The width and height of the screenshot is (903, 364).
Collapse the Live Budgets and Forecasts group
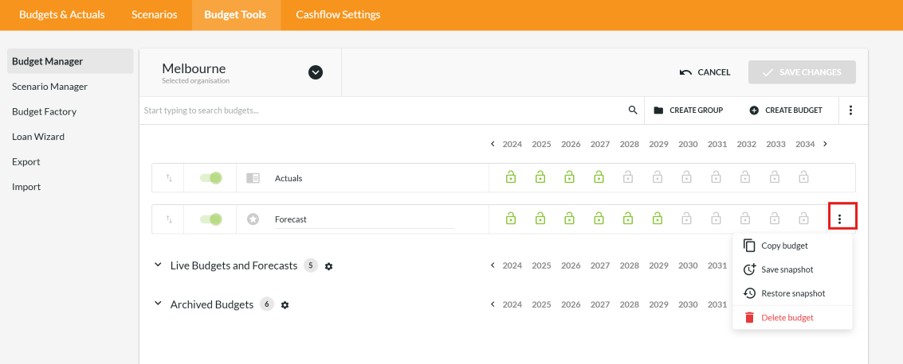pyautogui.click(x=158, y=266)
